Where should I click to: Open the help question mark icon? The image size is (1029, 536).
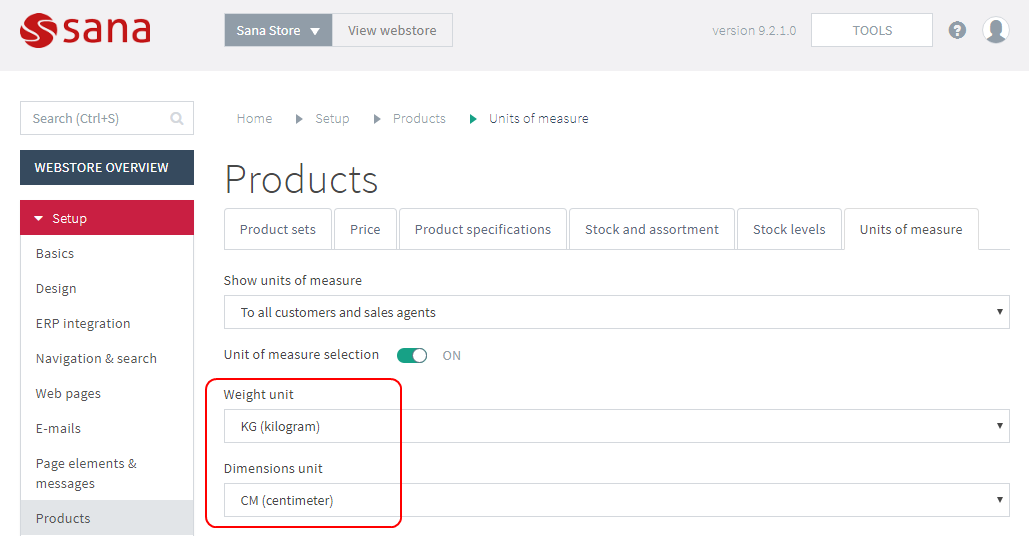pos(957,30)
